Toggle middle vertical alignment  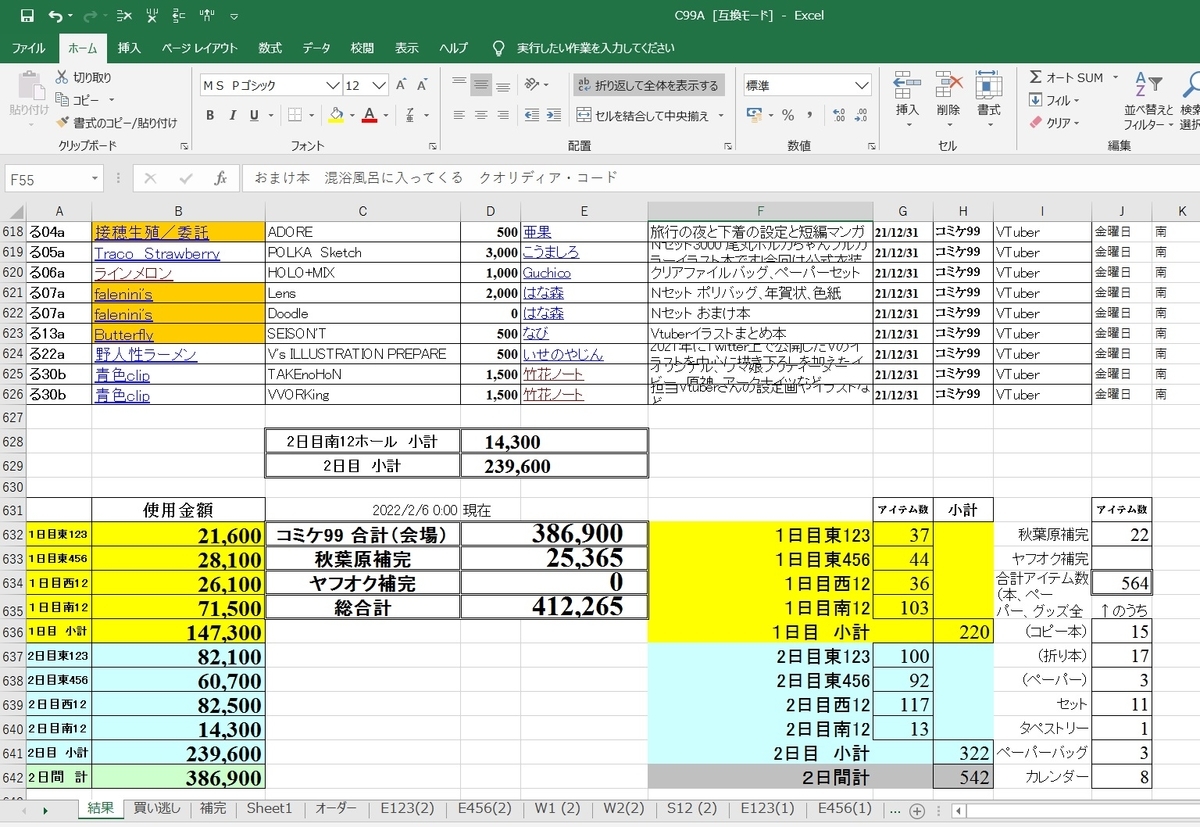pyautogui.click(x=482, y=86)
